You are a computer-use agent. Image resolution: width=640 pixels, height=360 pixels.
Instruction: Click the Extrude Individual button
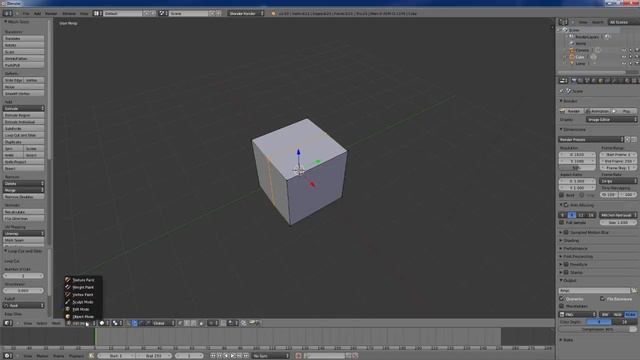(x=24, y=122)
